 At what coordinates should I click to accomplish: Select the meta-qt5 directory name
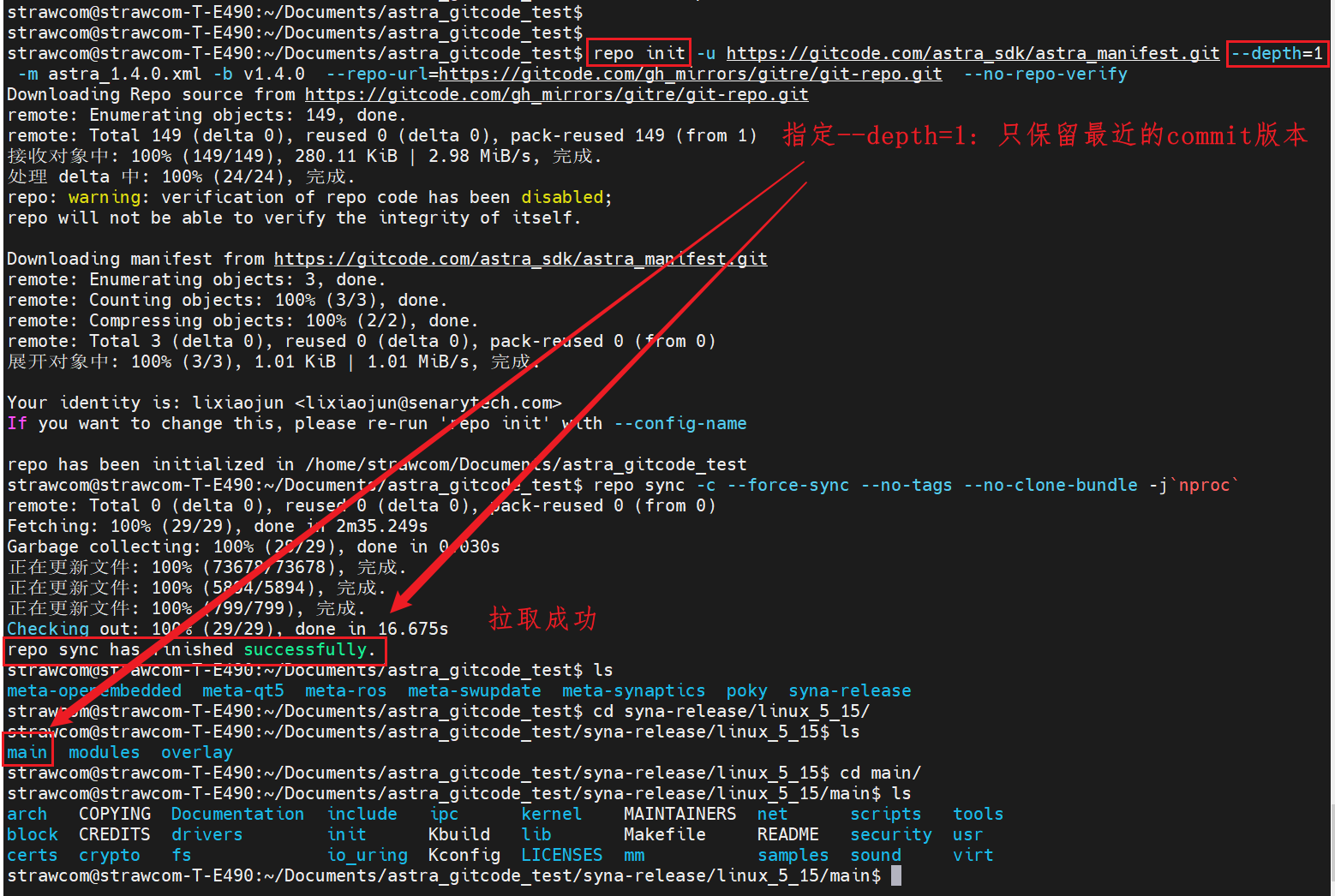pyautogui.click(x=242, y=690)
